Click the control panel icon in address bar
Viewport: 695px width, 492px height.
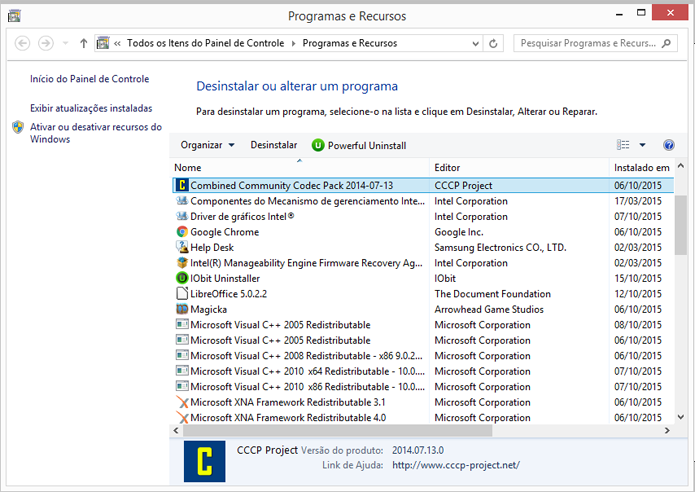103,43
